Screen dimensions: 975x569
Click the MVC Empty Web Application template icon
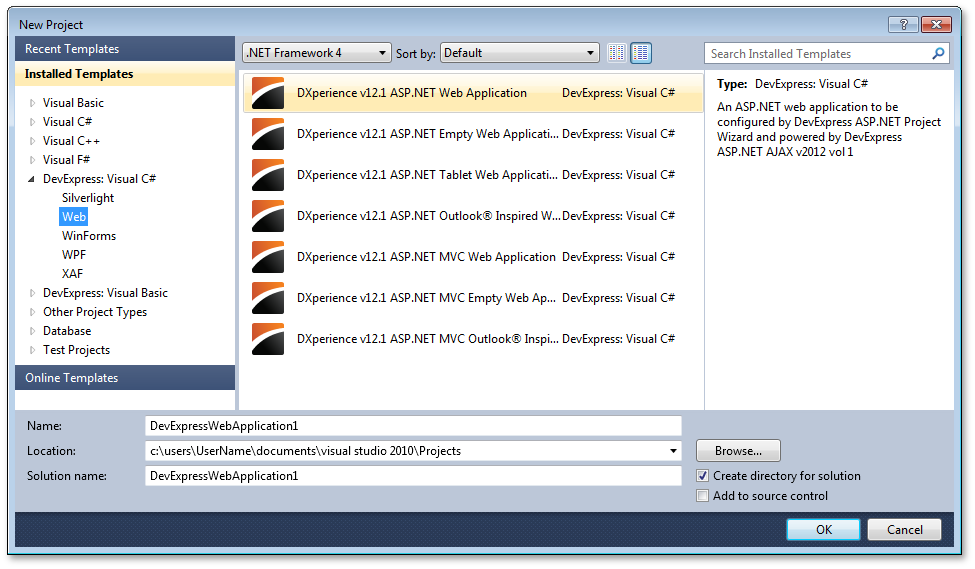pos(268,298)
